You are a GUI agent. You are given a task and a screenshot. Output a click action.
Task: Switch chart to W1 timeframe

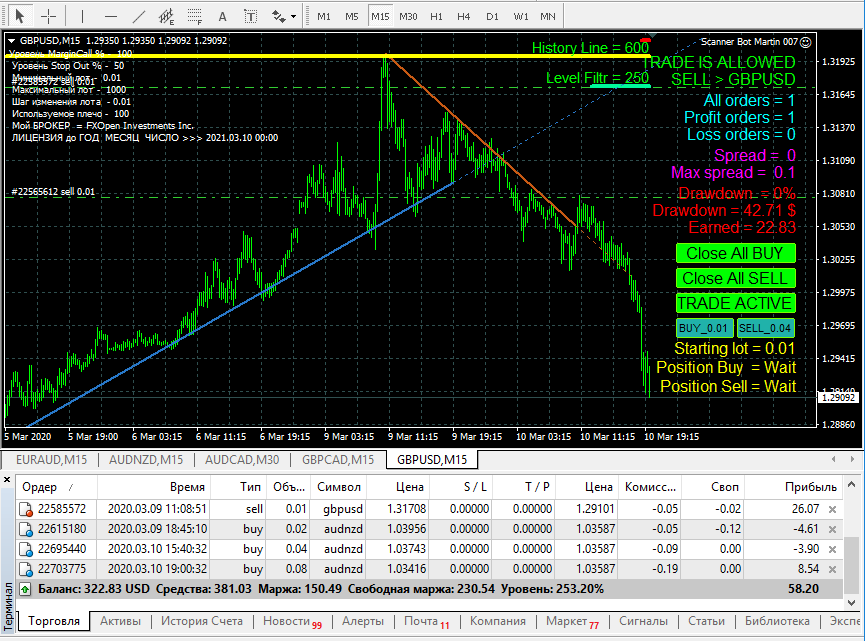point(521,17)
